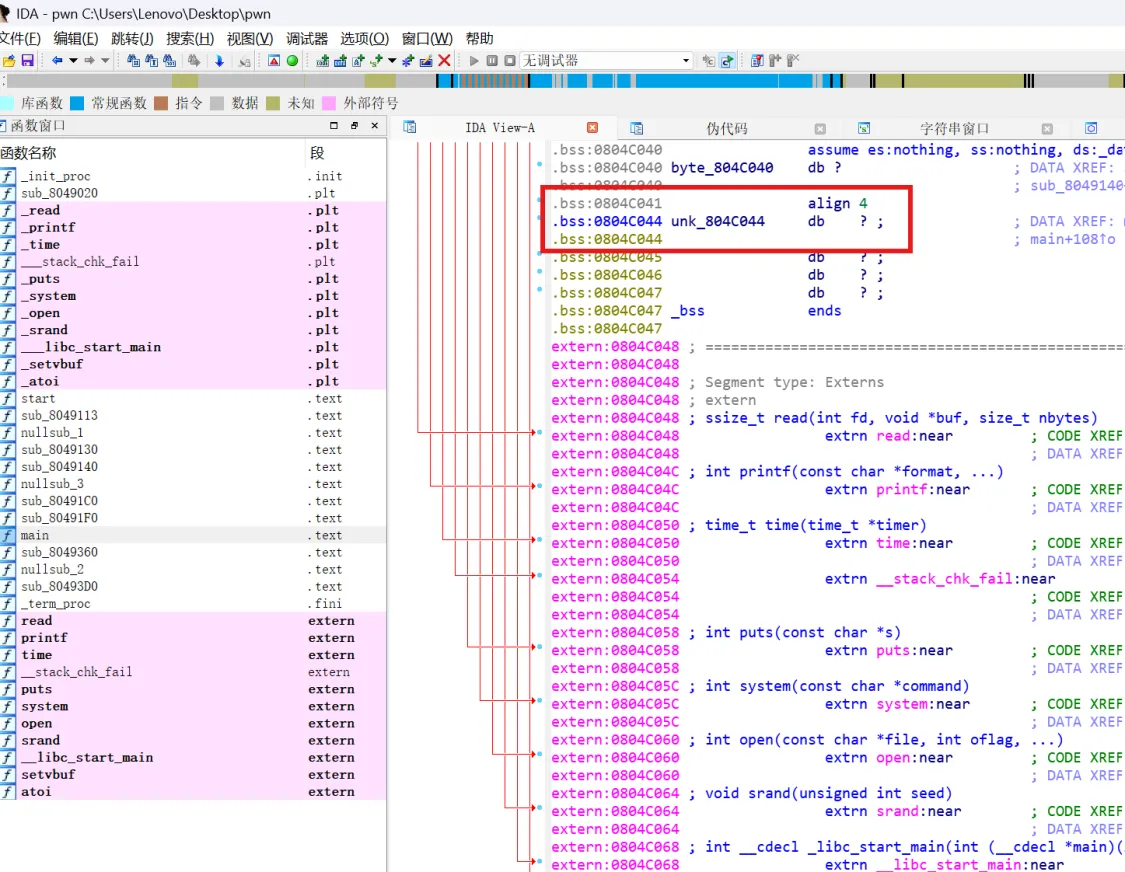Open the 视图(V) menu
This screenshot has height=872, width=1125.
click(250, 38)
